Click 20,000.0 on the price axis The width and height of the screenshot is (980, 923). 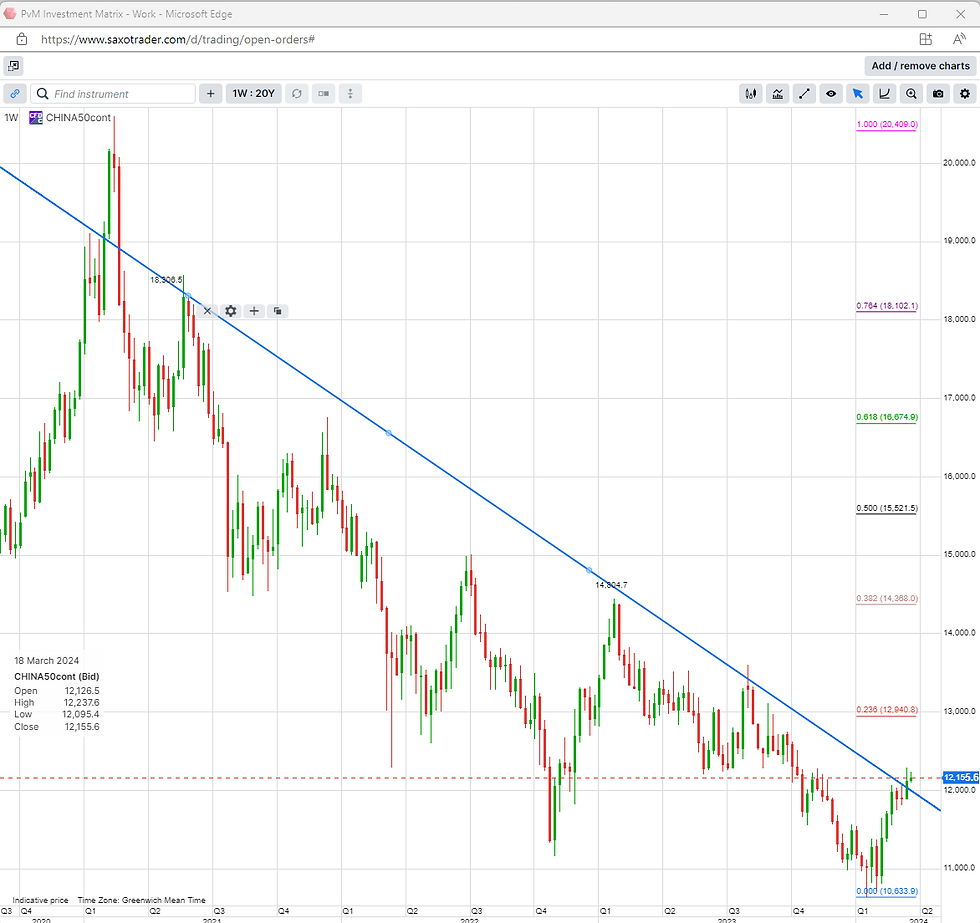point(959,162)
